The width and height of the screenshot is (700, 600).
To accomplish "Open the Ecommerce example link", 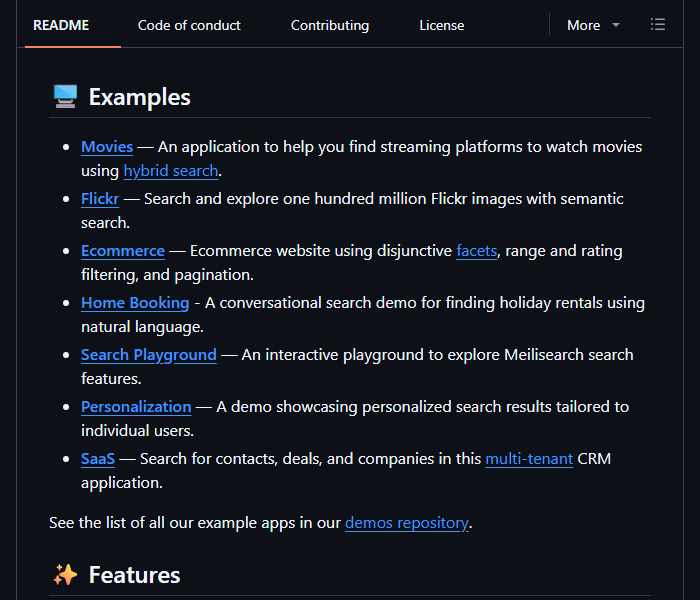I will tap(123, 251).
